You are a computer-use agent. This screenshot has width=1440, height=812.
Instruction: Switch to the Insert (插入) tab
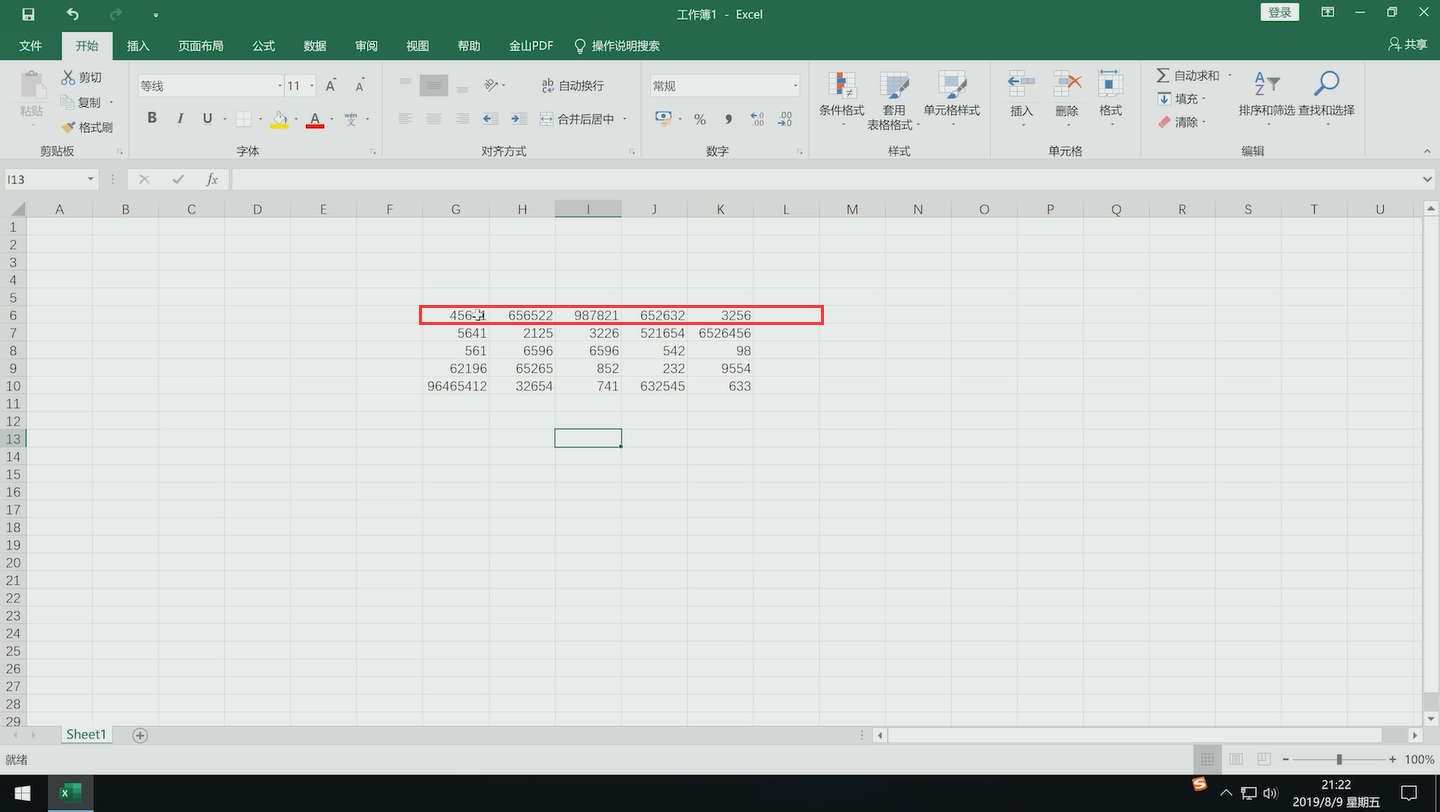click(x=138, y=46)
